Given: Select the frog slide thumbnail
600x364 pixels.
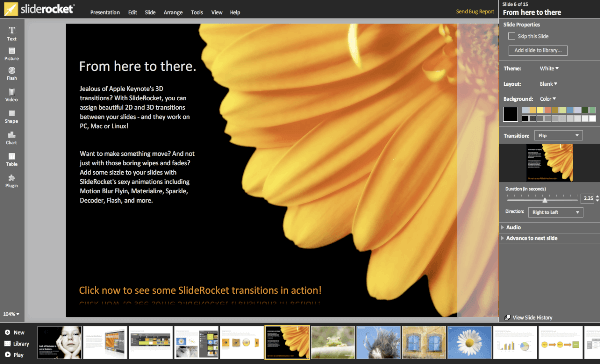Looking at the screenshot, I should tap(333, 342).
